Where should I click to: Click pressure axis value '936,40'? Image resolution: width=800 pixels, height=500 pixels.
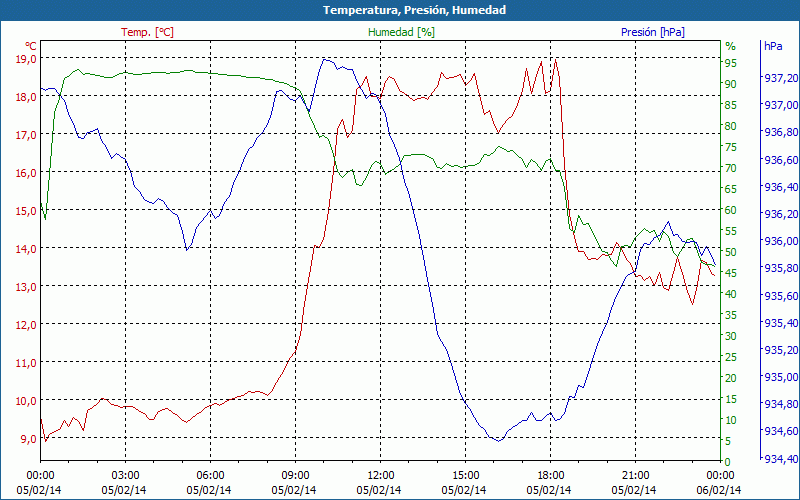[x=781, y=187]
